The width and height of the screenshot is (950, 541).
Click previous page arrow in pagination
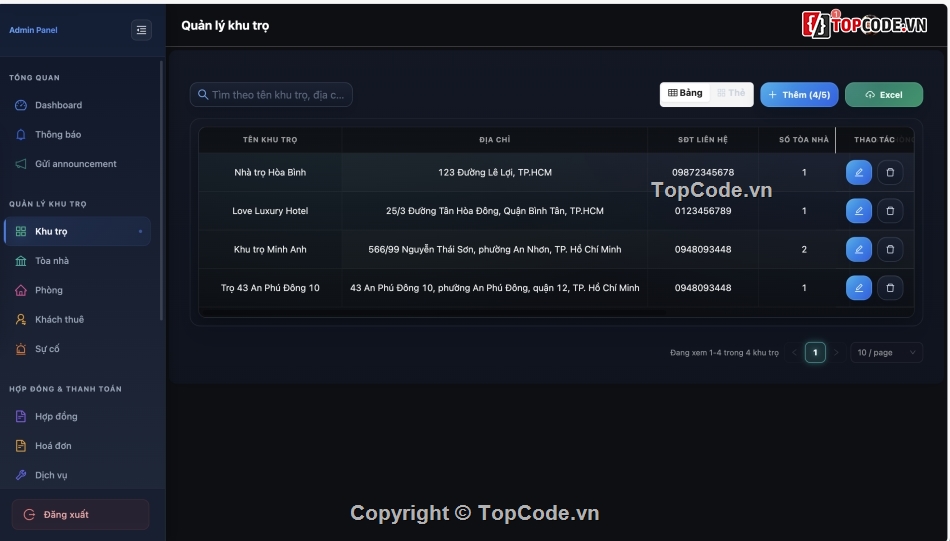795,353
